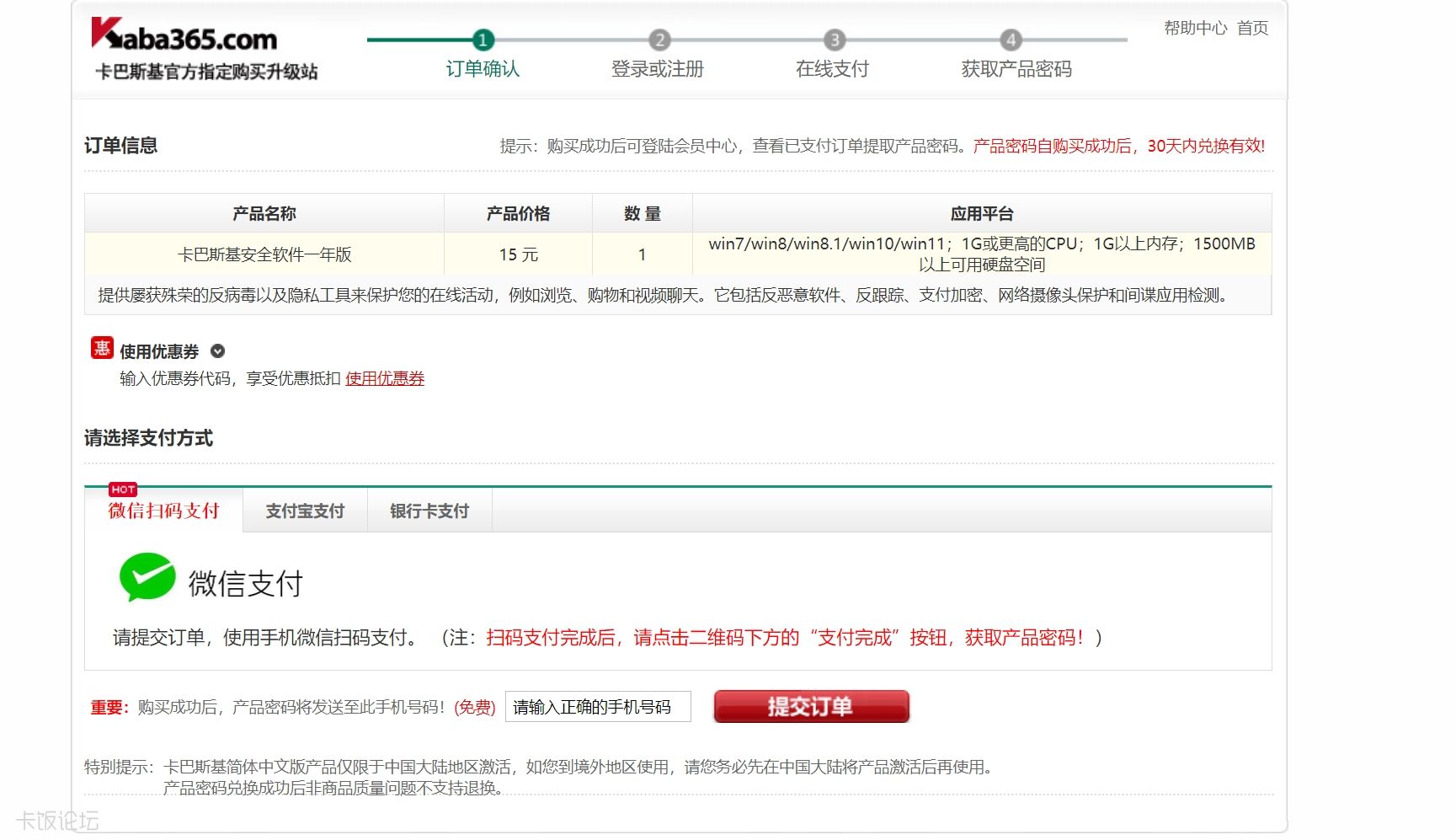Open the 使用优惠券 red link
The width and height of the screenshot is (1456, 840).
click(385, 378)
